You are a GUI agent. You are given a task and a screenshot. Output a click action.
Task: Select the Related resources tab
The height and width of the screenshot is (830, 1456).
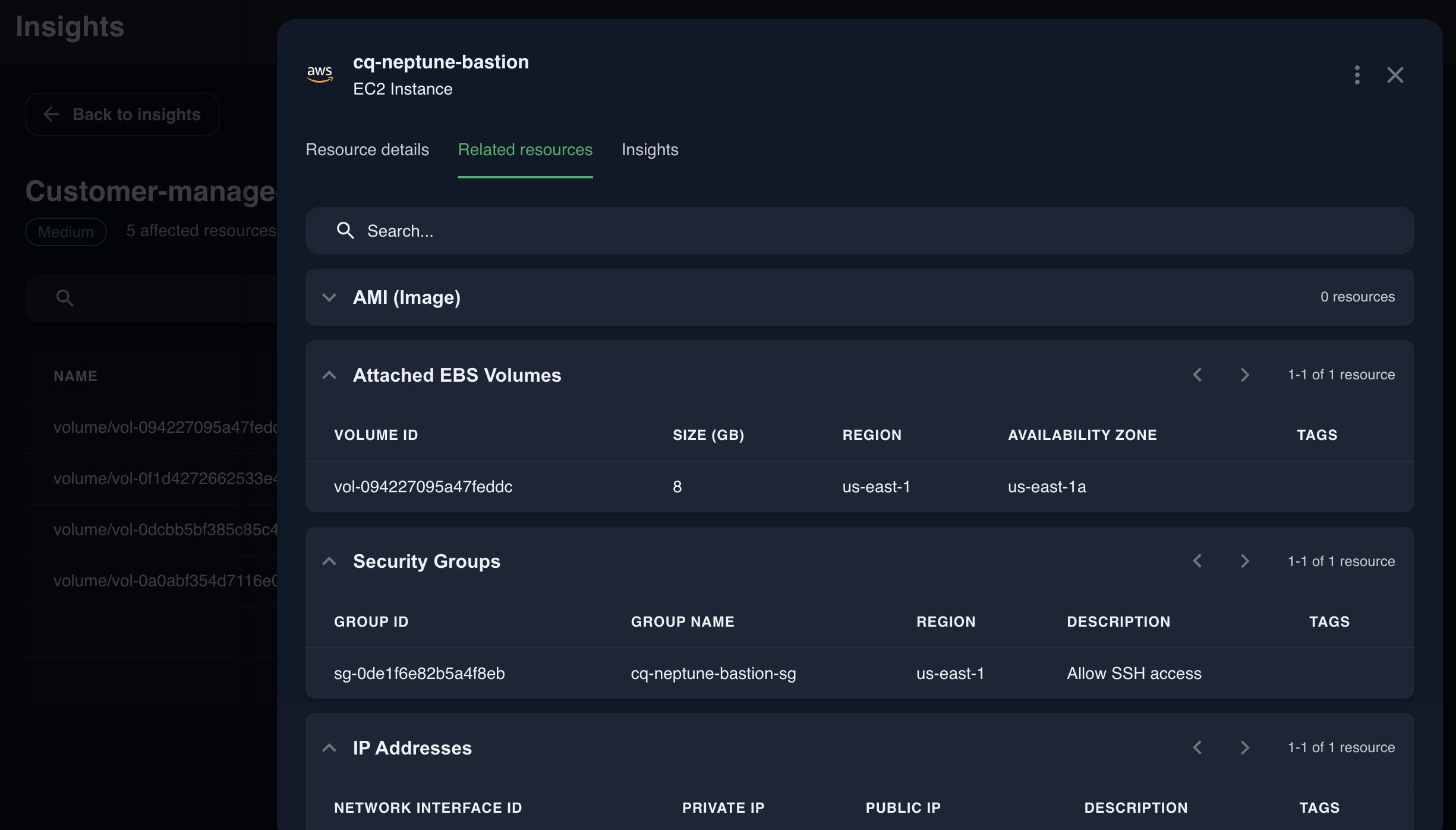point(525,150)
